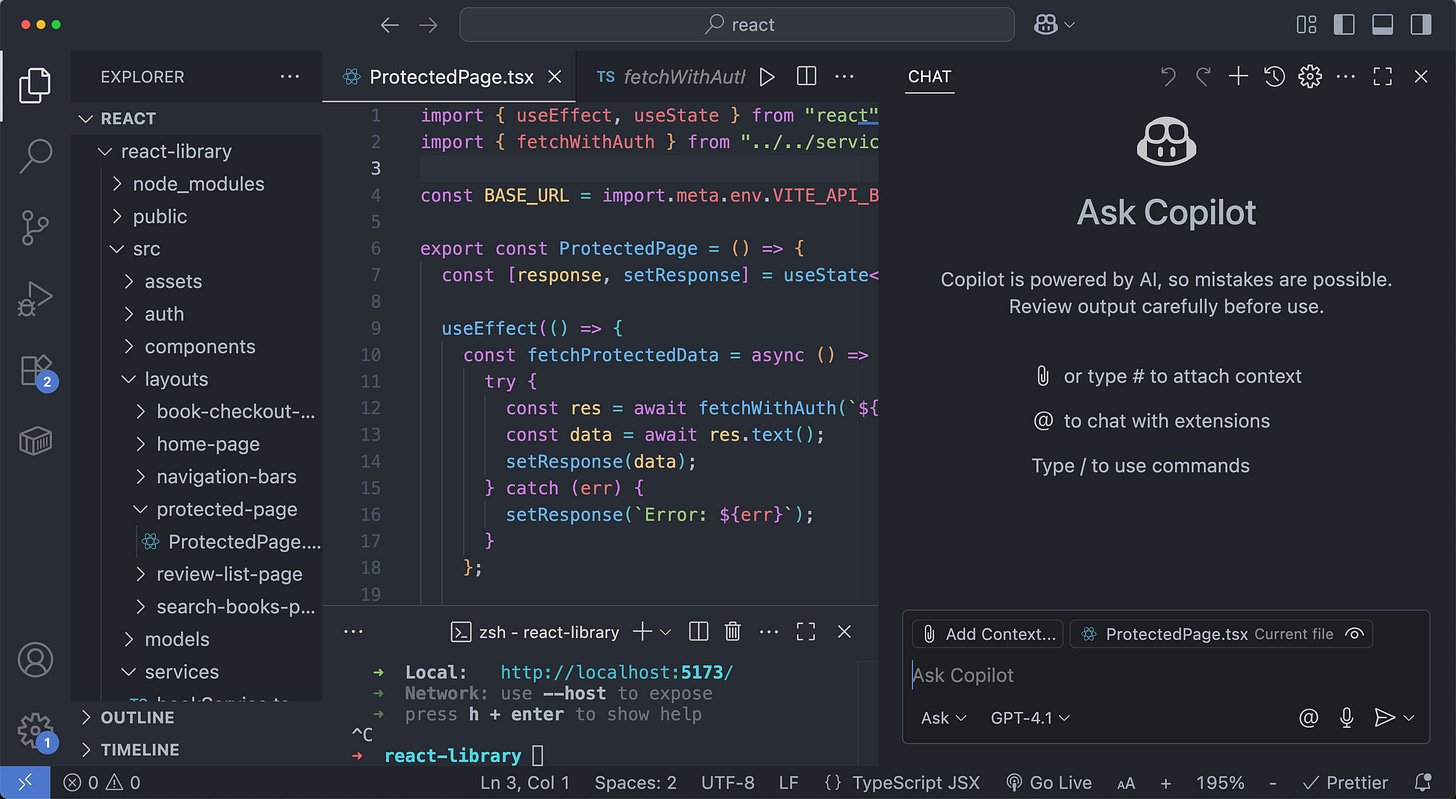Open the Manage gear in activity bar
This screenshot has width=1456, height=799.
[35, 729]
